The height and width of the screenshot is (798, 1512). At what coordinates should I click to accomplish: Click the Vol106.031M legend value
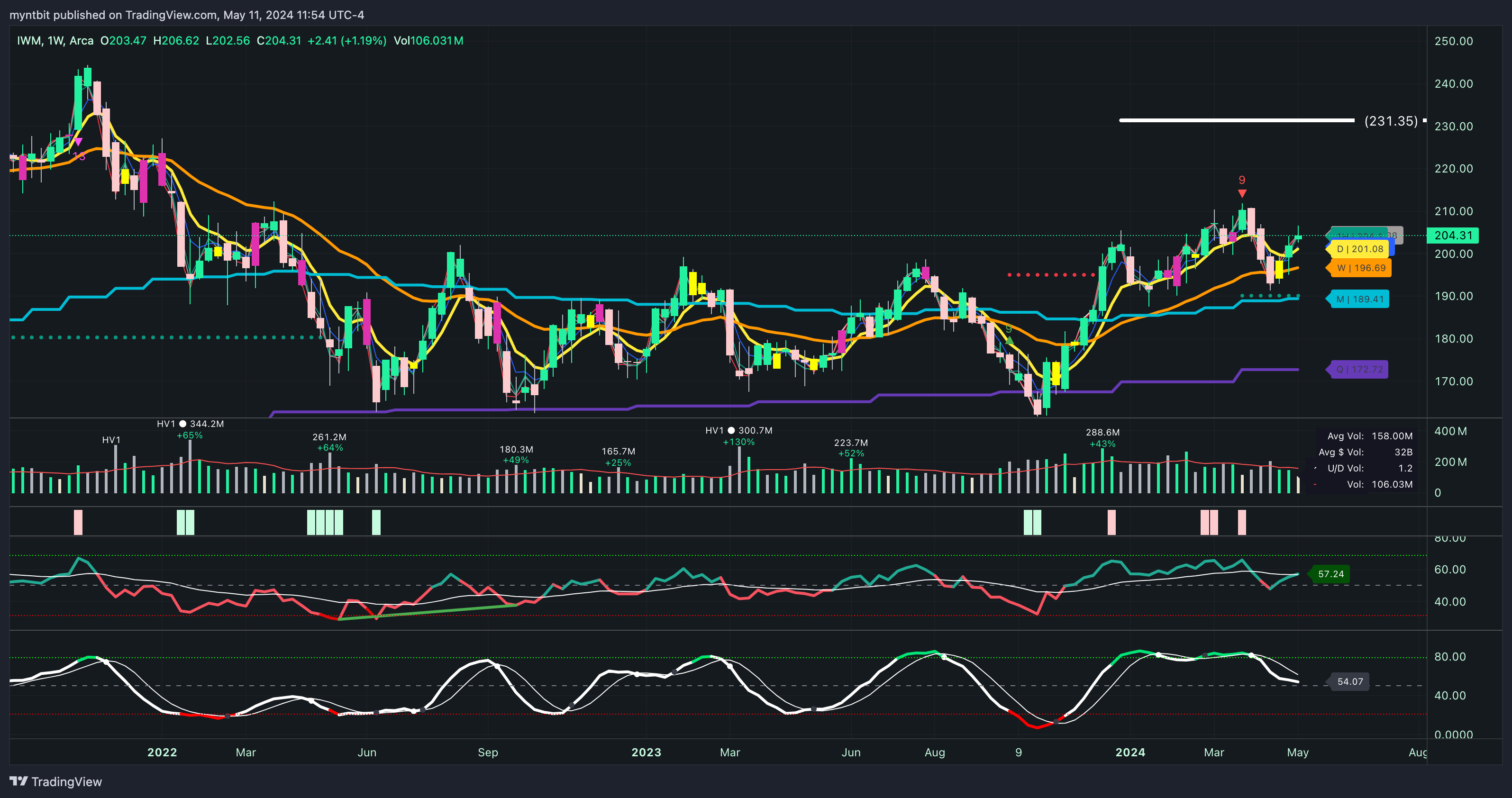pyautogui.click(x=428, y=40)
